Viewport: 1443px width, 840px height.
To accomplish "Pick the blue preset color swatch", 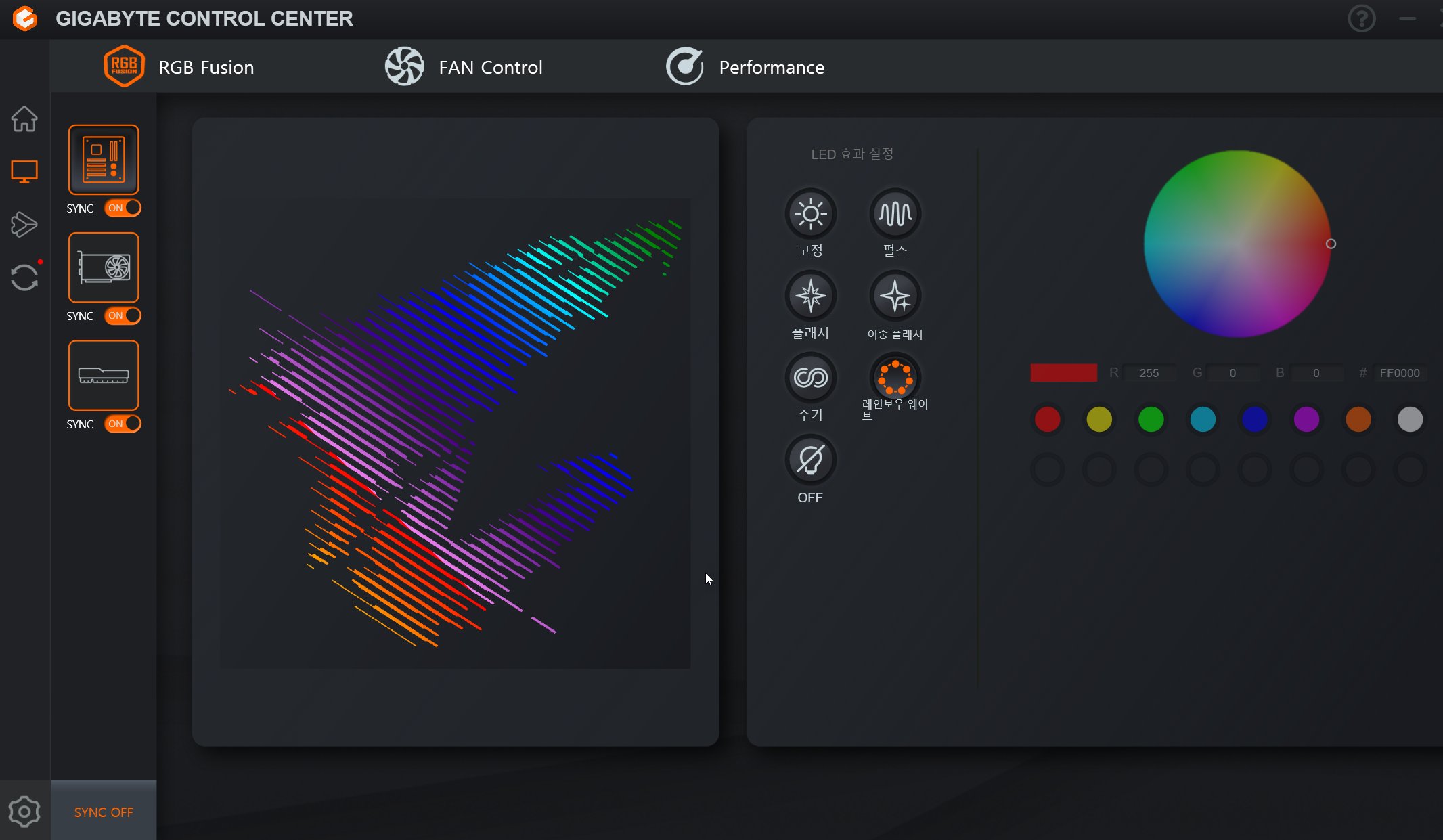I will tap(1254, 419).
